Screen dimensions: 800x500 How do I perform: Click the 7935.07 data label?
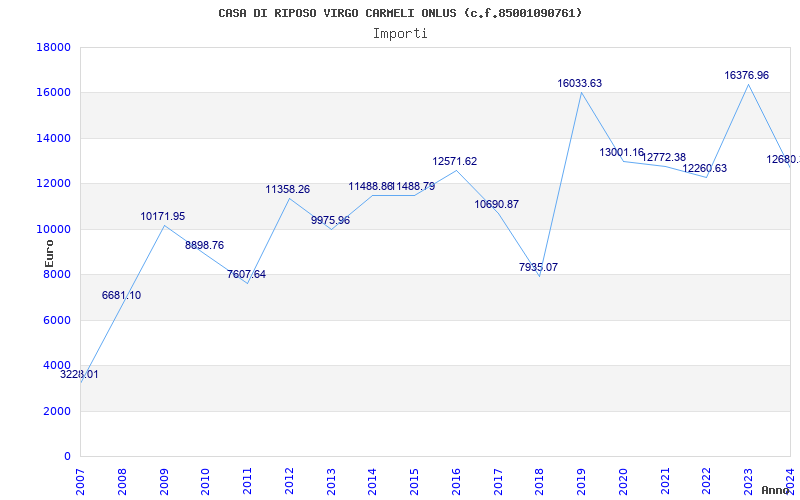coord(538,267)
